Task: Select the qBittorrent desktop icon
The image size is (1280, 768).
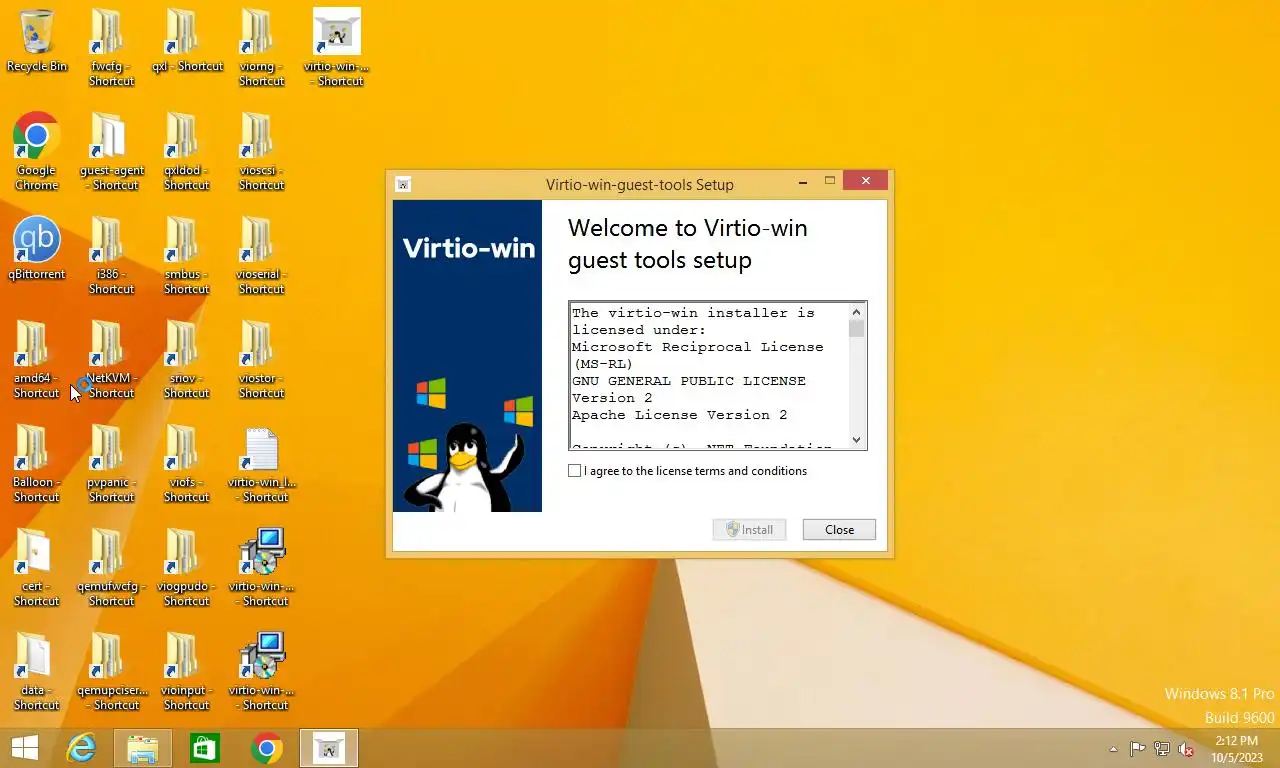Action: (36, 249)
